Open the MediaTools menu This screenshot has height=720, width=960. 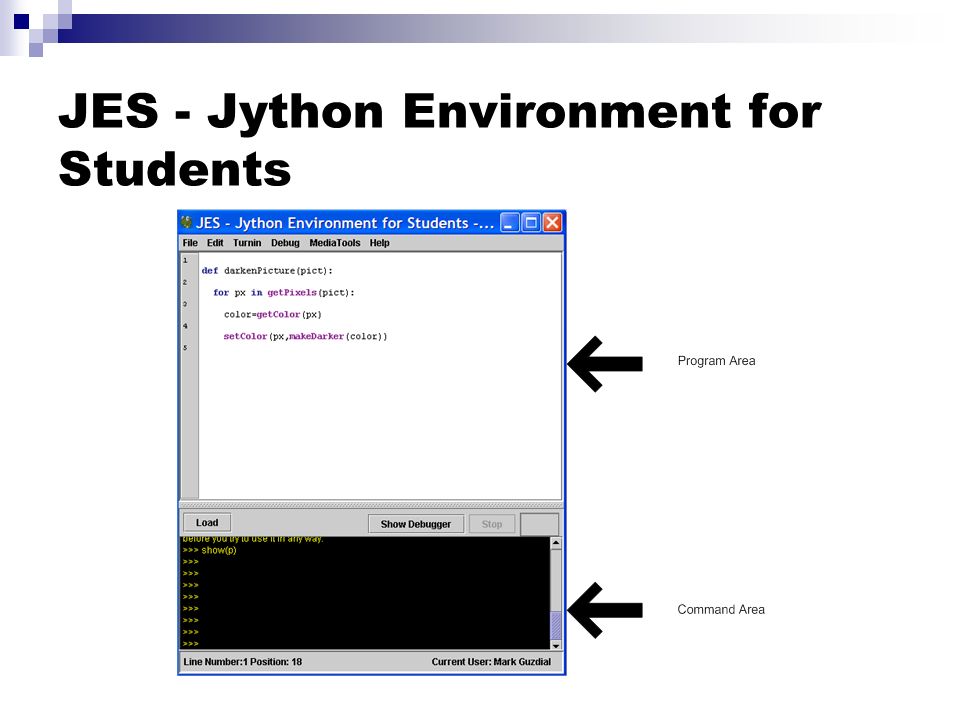tap(335, 243)
